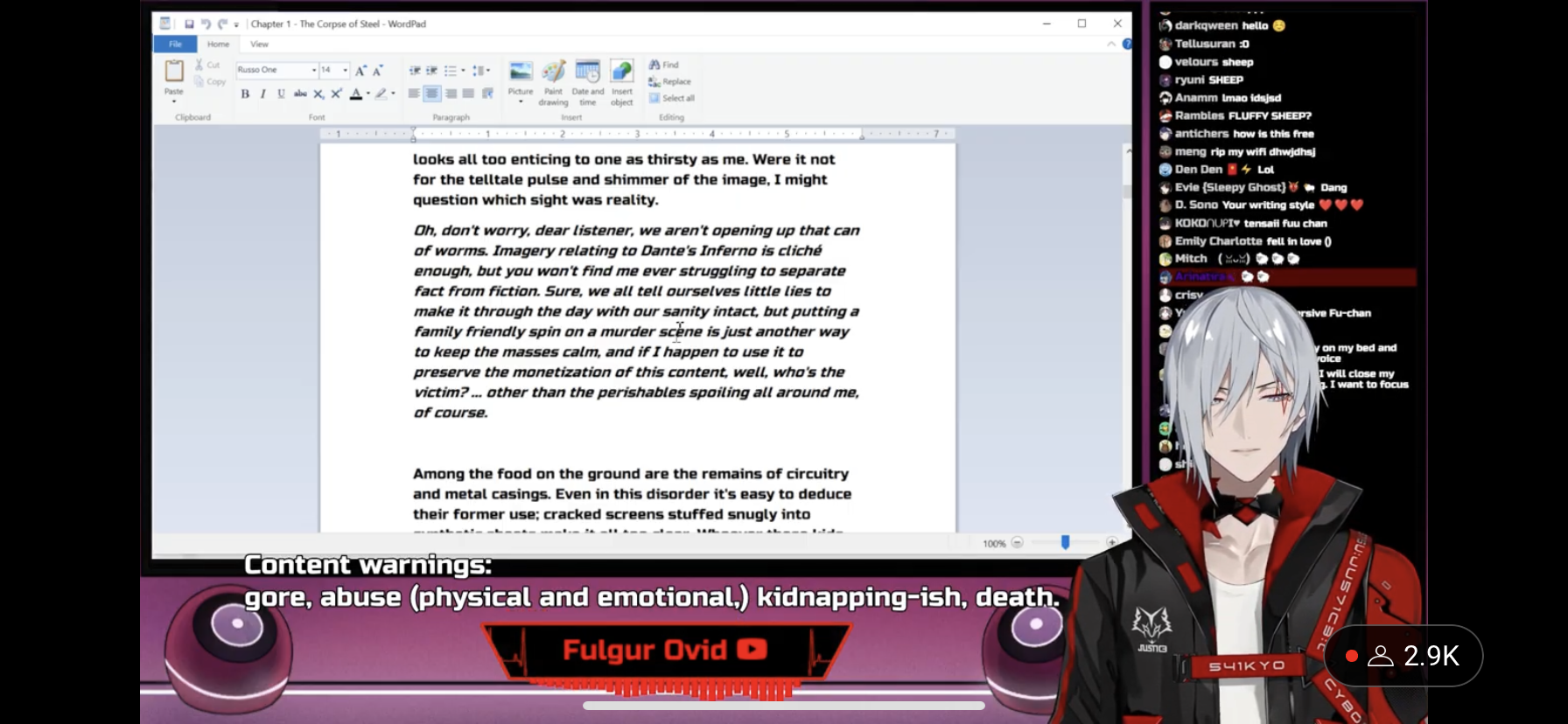Click the bullet list button
Screen dimensions: 1568x724
(x=450, y=70)
